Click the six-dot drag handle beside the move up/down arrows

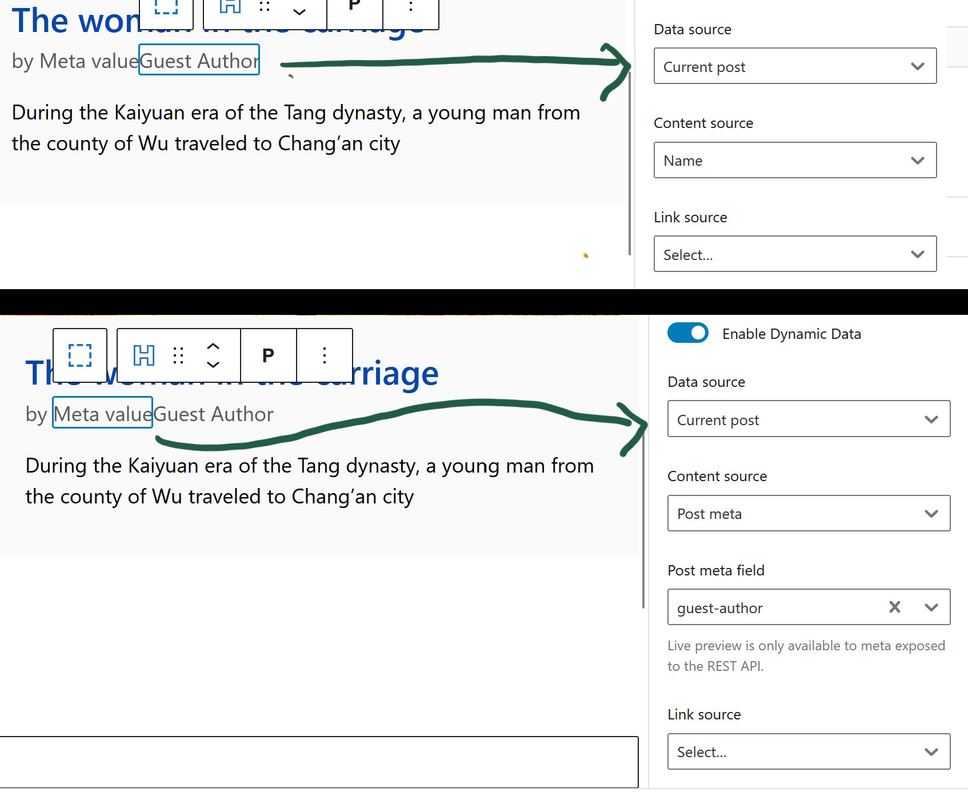pos(178,356)
